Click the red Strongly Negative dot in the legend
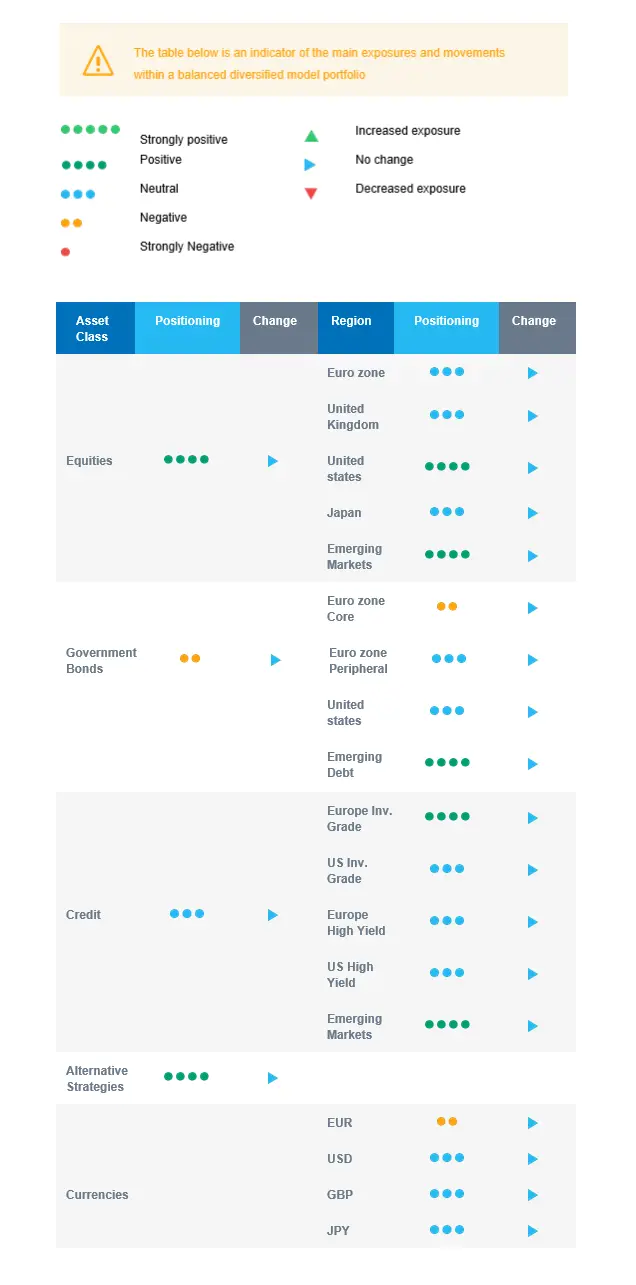The width and height of the screenshot is (636, 1285). coord(66,252)
